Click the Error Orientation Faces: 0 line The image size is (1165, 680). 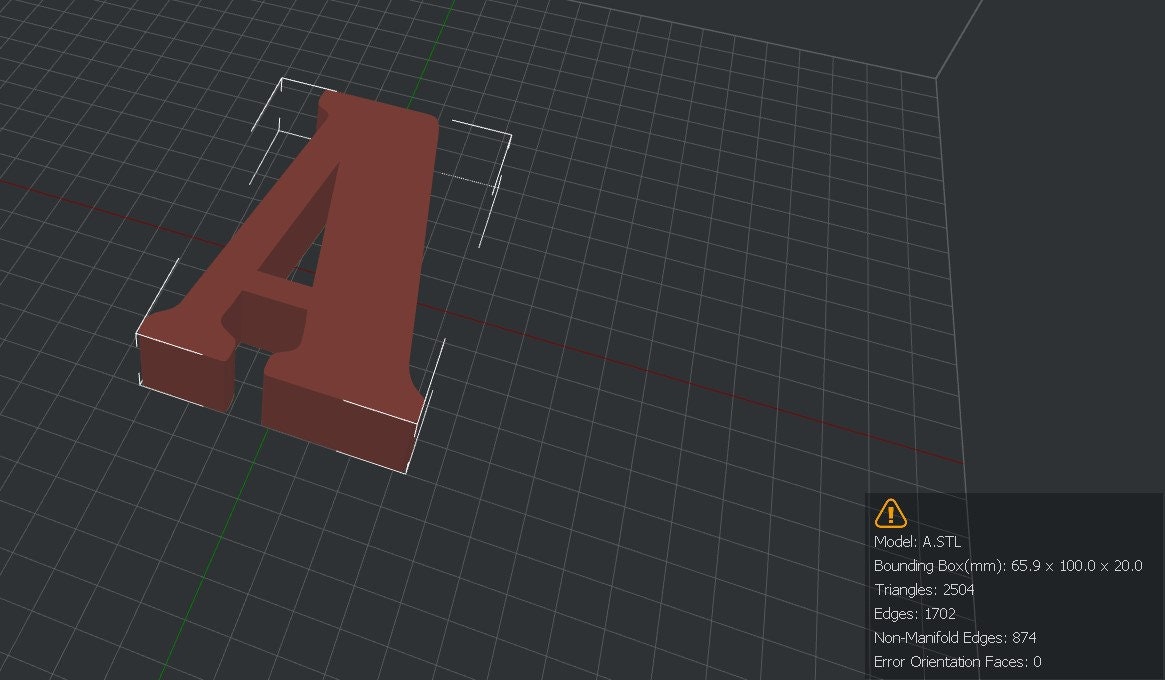click(959, 661)
